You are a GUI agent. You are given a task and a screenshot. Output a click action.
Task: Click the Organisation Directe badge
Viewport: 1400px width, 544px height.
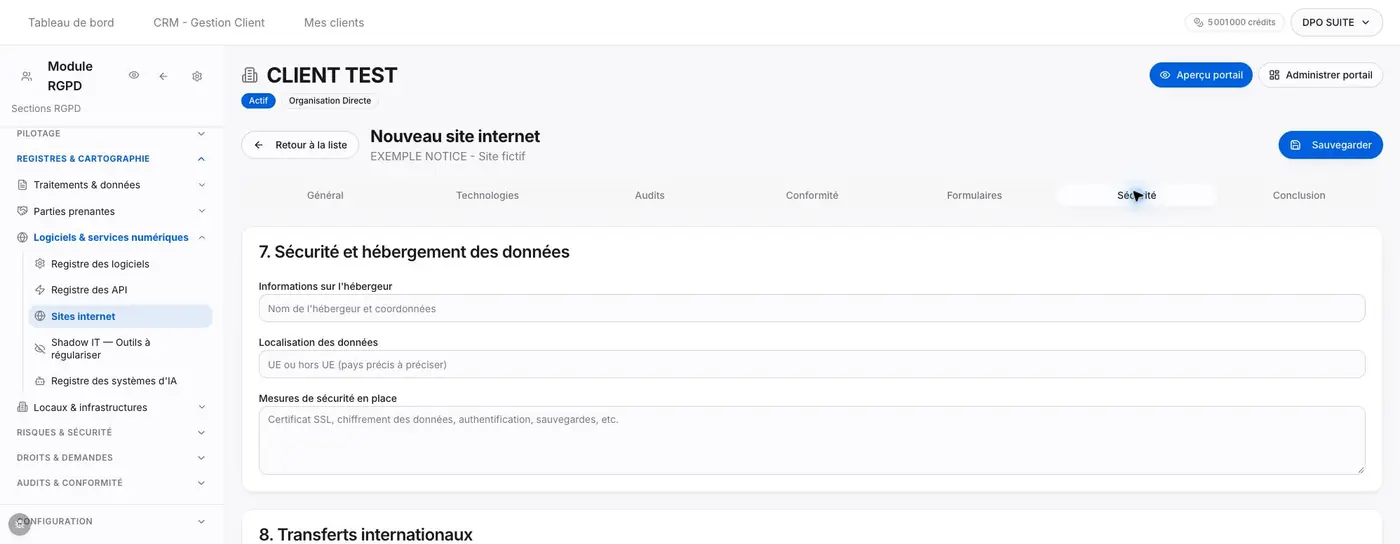point(330,101)
